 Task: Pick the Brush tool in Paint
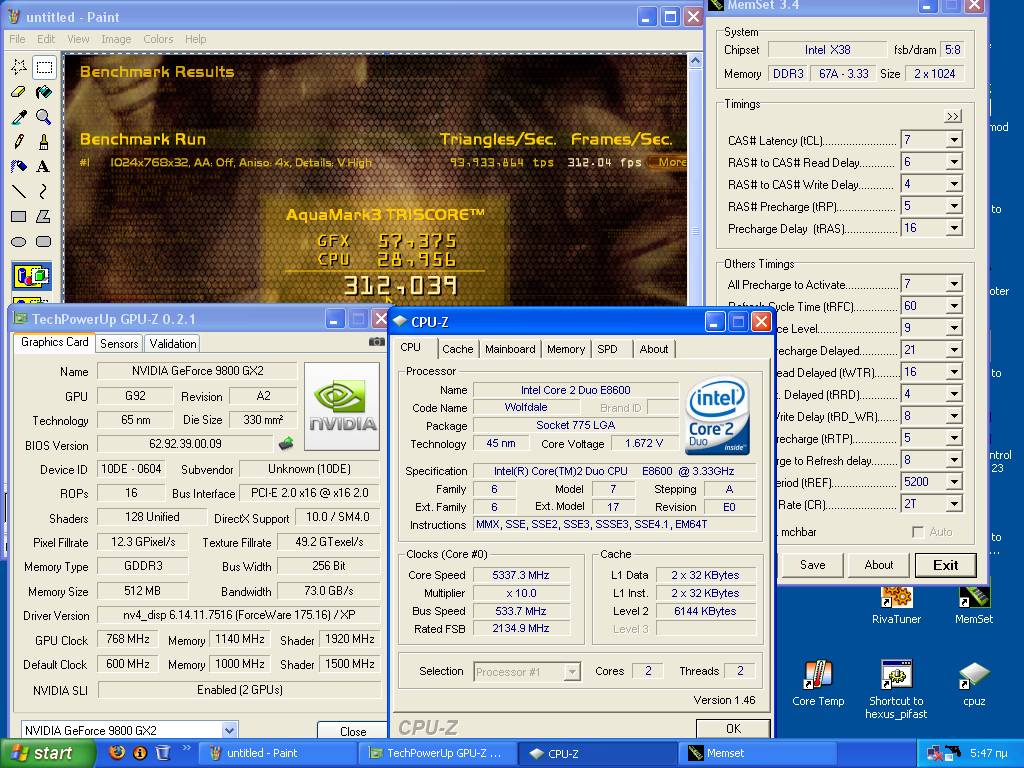click(x=44, y=142)
